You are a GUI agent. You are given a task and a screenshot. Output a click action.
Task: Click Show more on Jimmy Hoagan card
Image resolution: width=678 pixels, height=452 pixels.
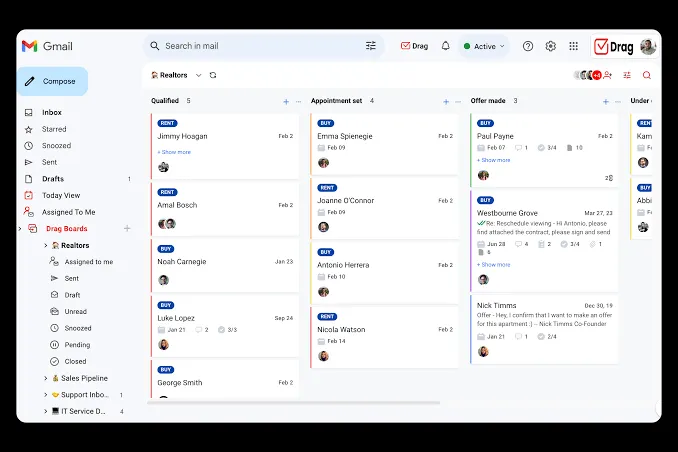[x=174, y=152]
